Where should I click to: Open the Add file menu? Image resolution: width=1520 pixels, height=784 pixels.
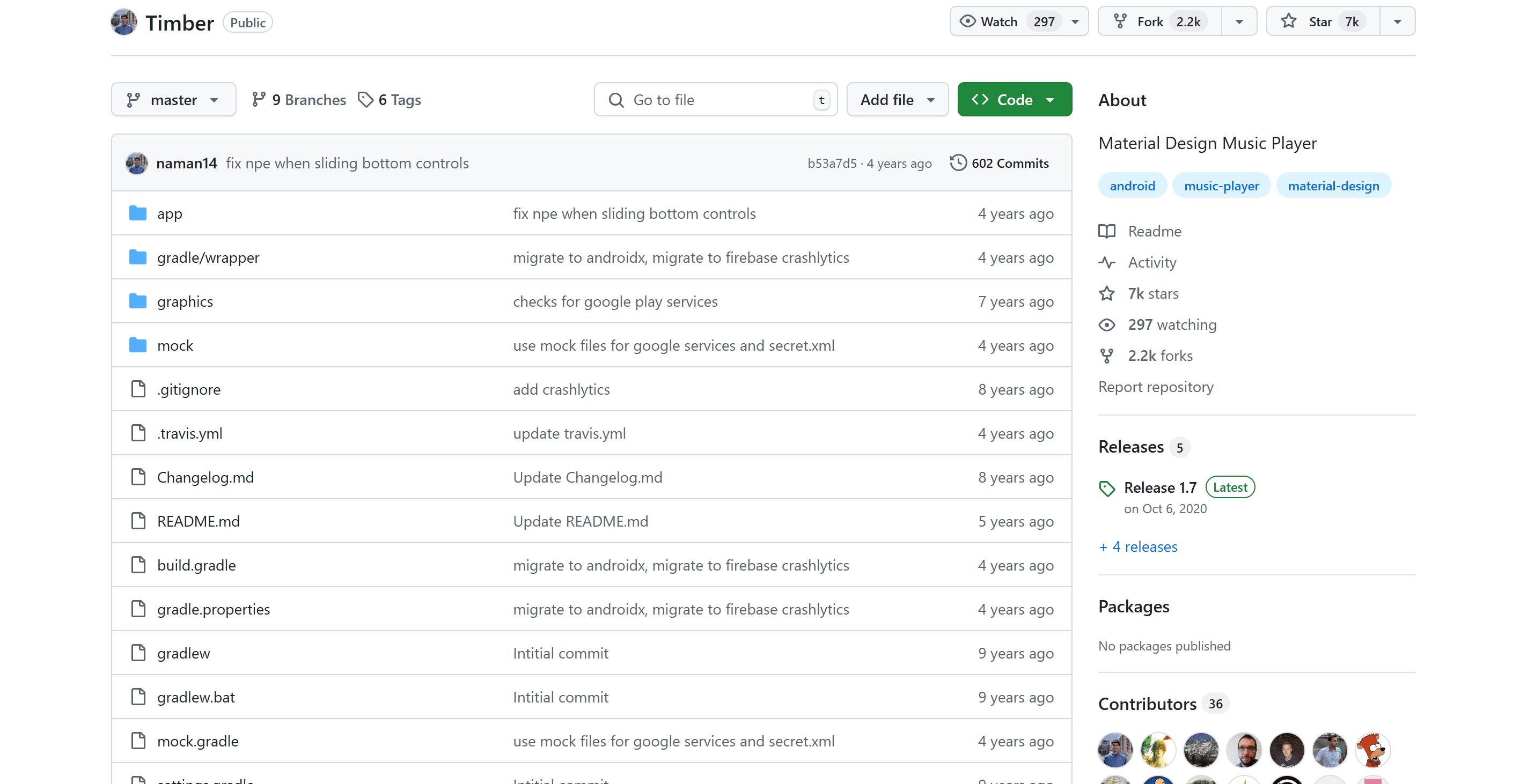coord(897,100)
